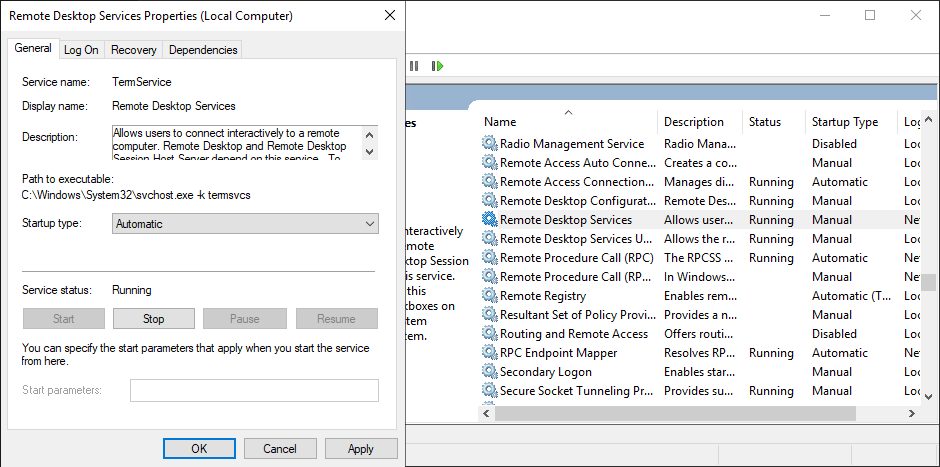Click gear icon of Remote Procedure Call (RPC)
The width and height of the screenshot is (940, 467).
490,258
